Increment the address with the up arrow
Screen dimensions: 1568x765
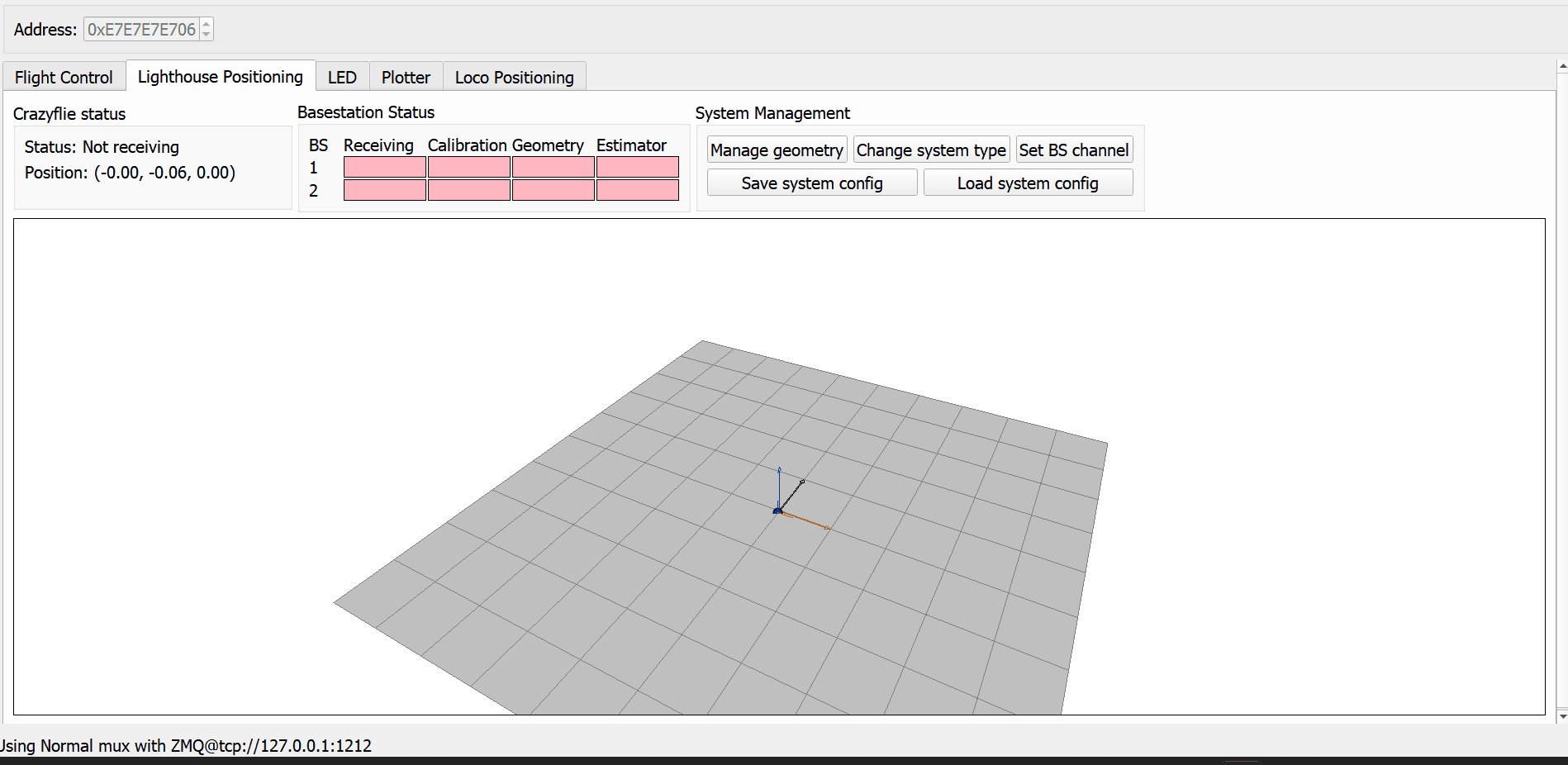pos(207,24)
